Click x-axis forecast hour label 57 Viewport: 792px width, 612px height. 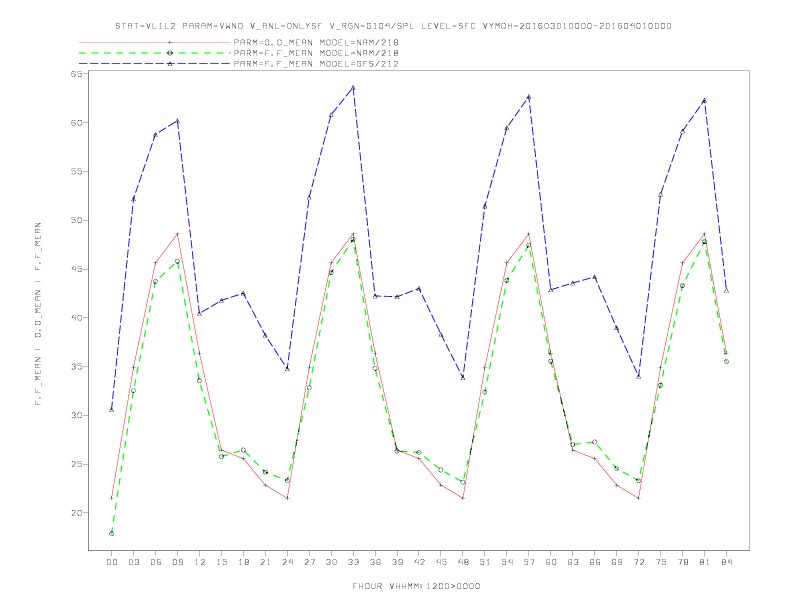click(529, 562)
